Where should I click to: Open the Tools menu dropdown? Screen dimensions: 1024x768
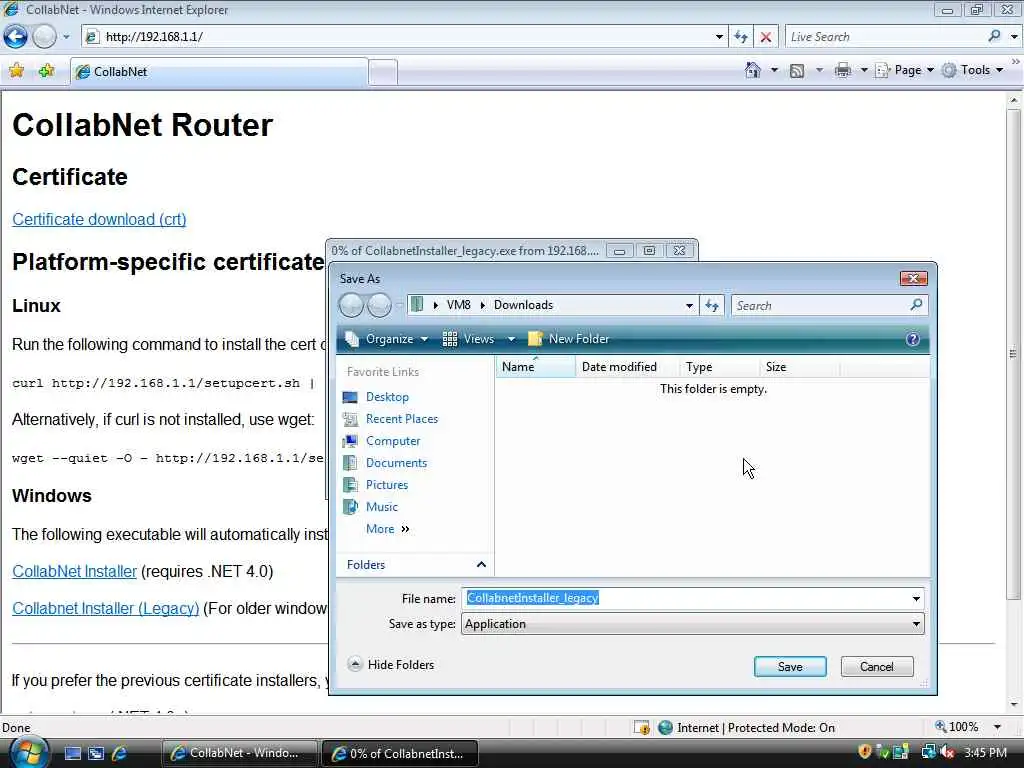(973, 70)
